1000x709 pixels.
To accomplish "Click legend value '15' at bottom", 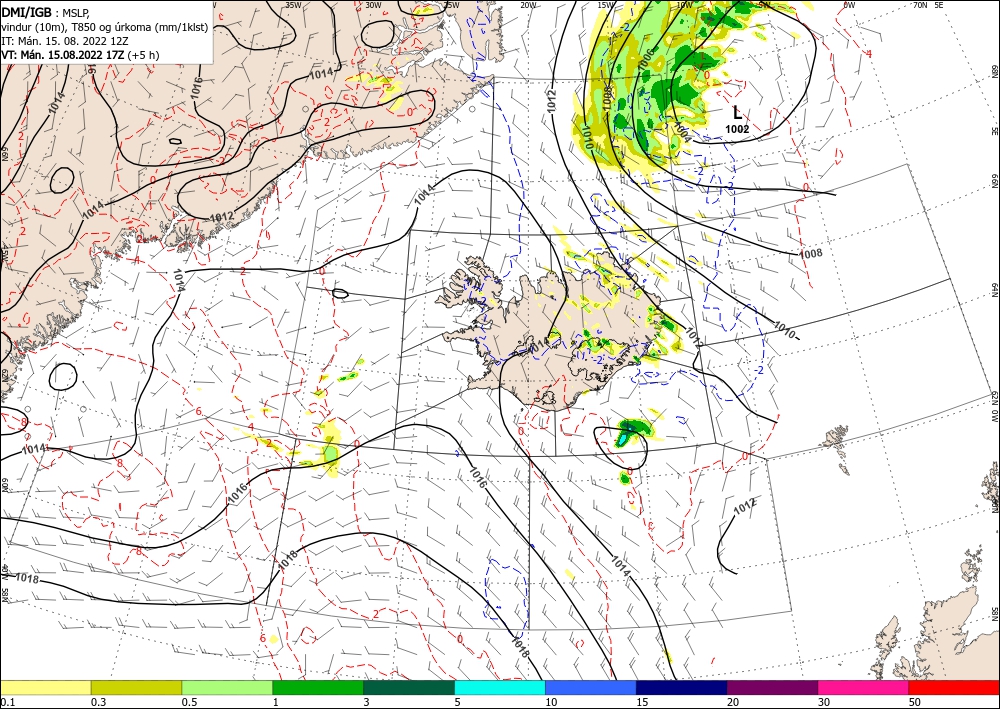I will (x=642, y=702).
